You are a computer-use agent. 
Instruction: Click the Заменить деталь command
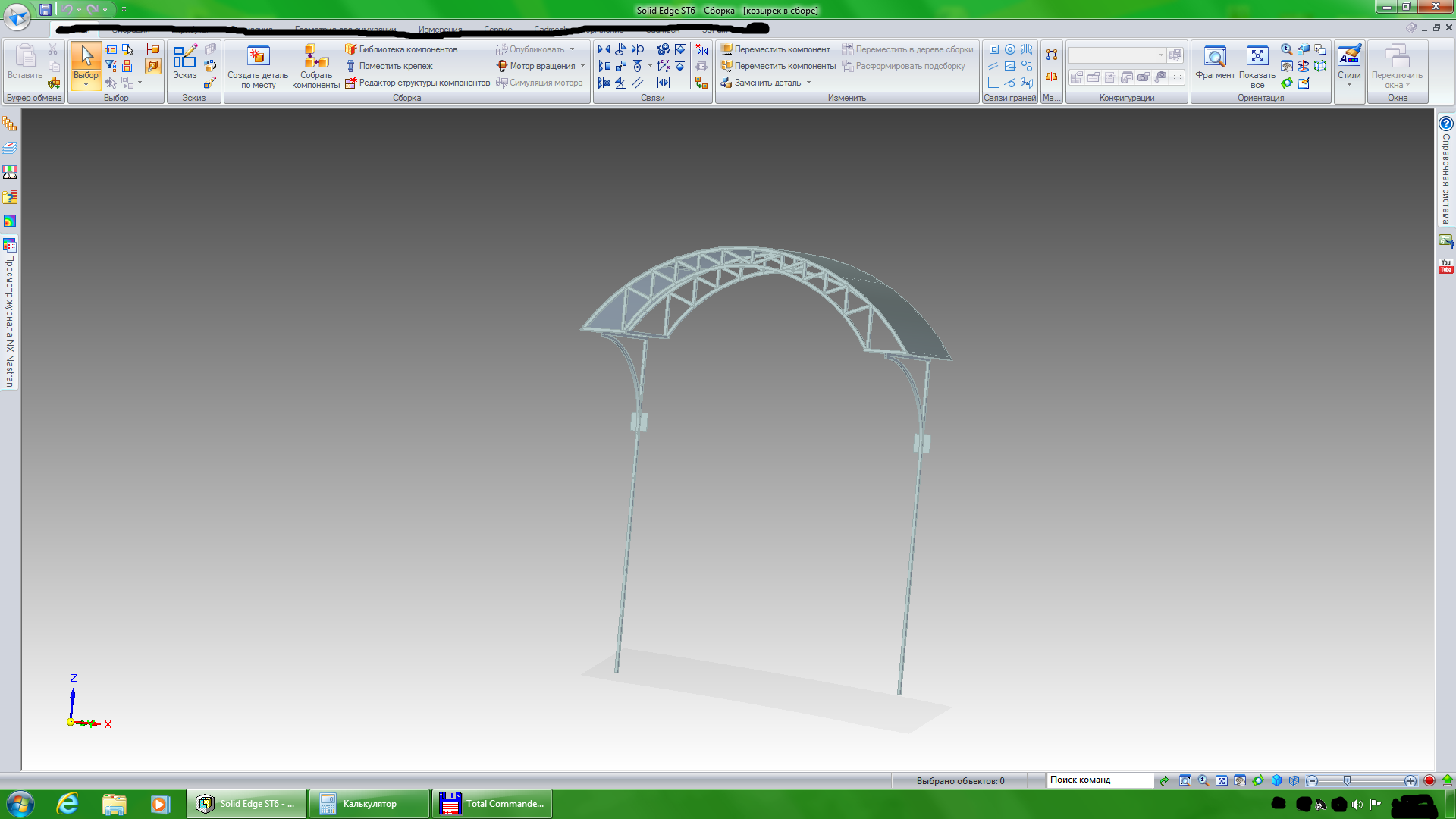click(x=761, y=83)
